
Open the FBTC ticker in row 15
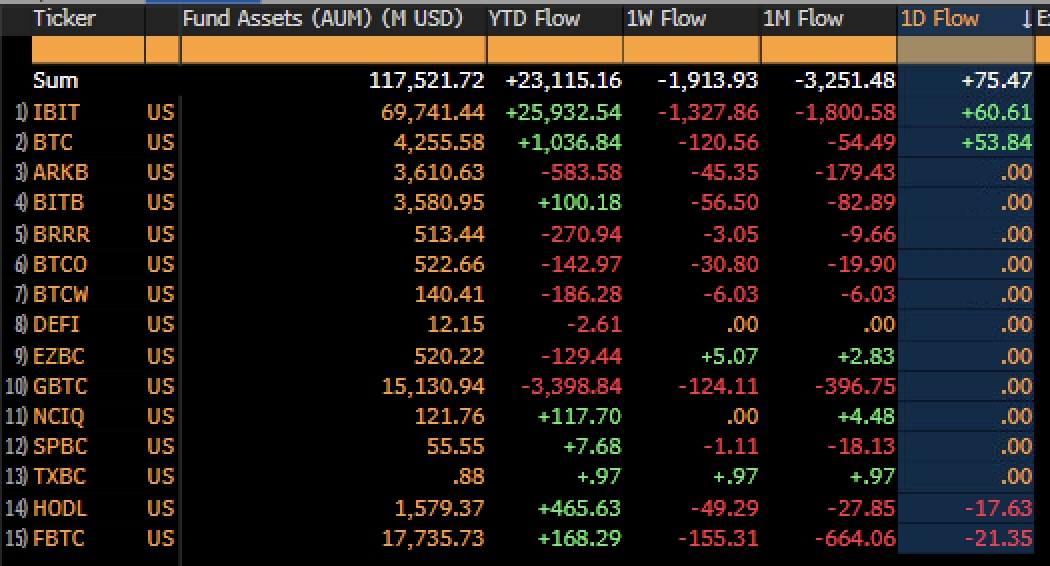pyautogui.click(x=59, y=539)
